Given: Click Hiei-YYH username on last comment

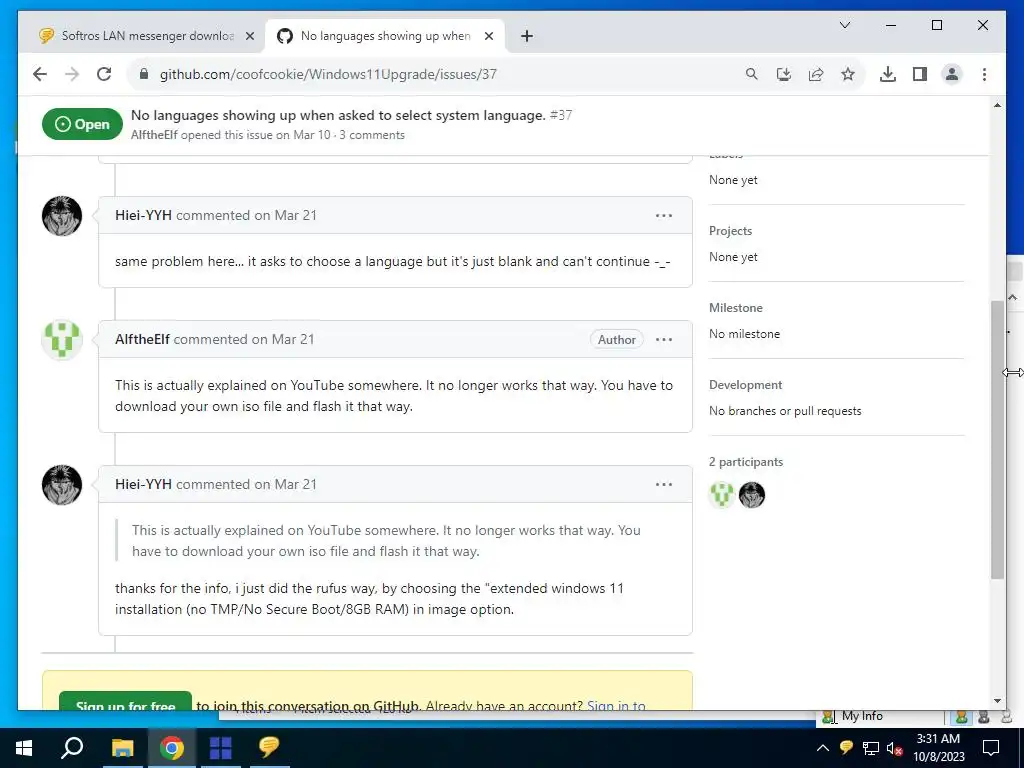Looking at the screenshot, I should [x=143, y=484].
